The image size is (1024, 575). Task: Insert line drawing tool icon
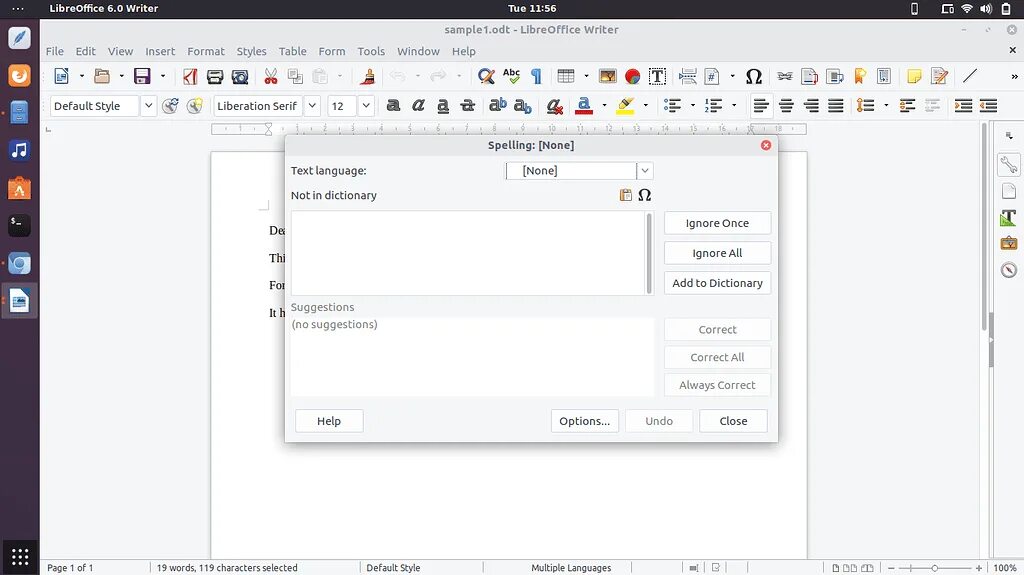970,76
